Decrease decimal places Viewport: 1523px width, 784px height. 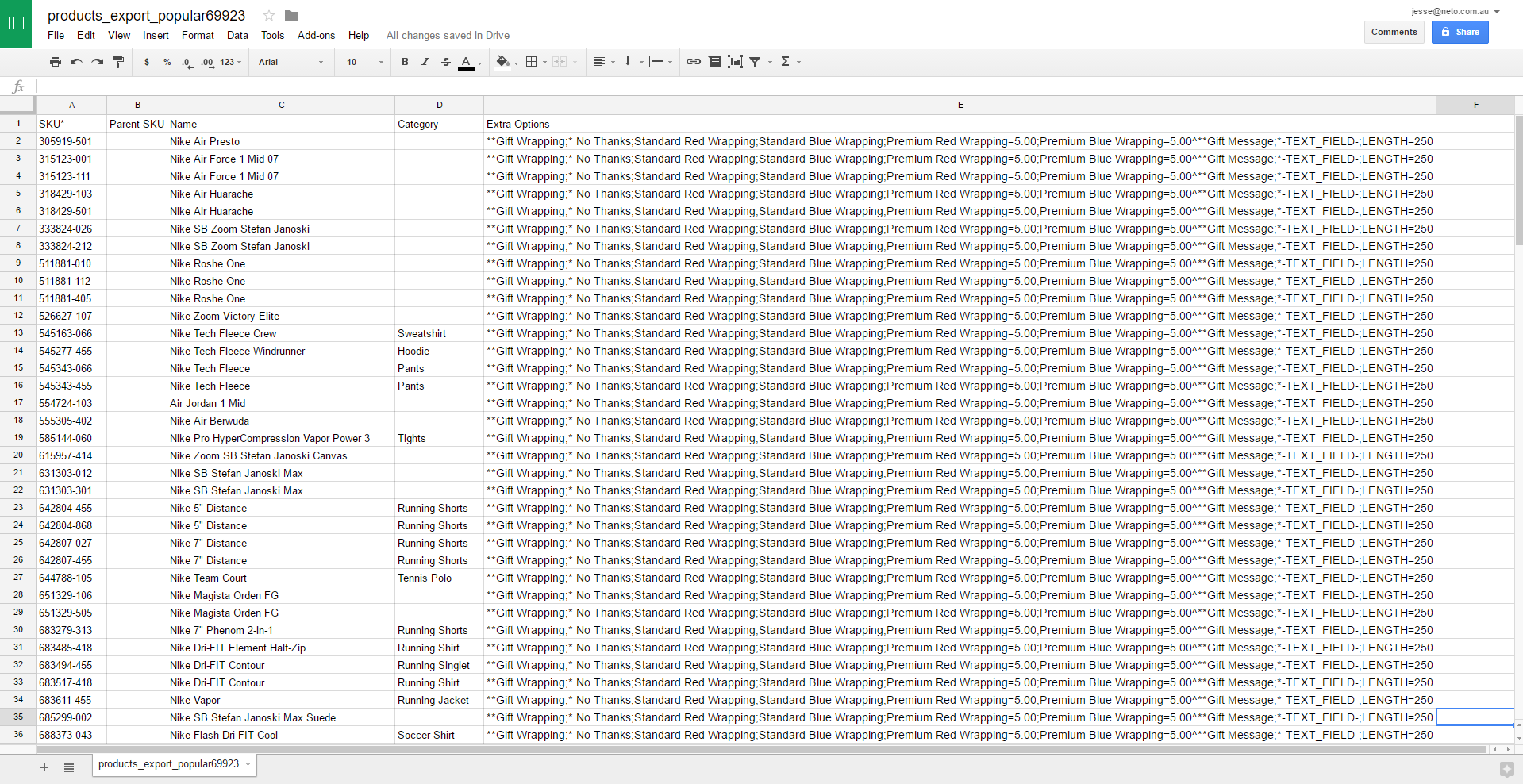coord(187,62)
